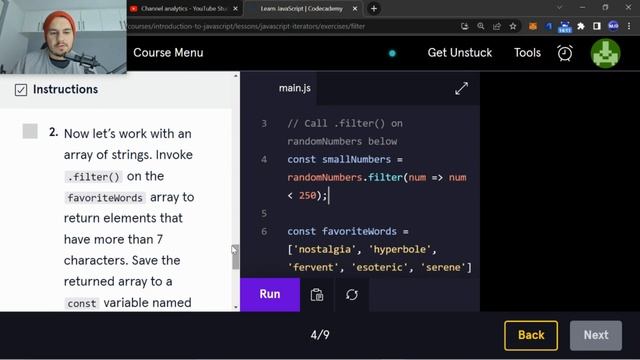This screenshot has height=360, width=640.
Task: Close the Codecademy tab
Action: [355, 9]
